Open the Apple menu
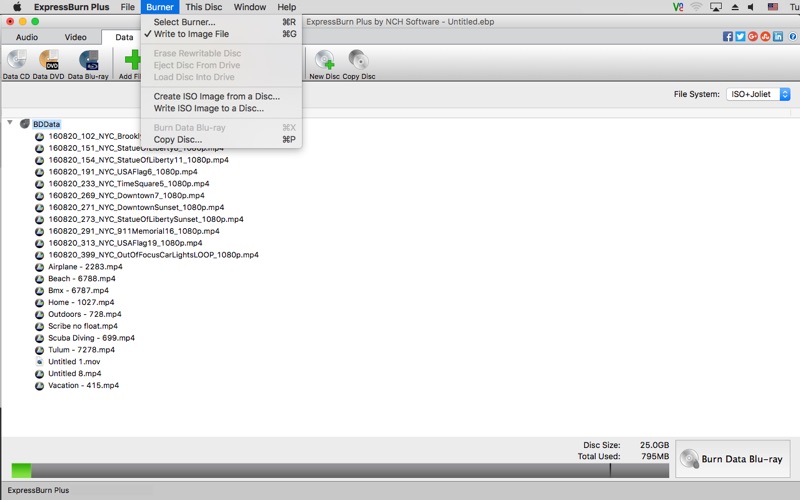The height and width of the screenshot is (500, 800). 17,7
